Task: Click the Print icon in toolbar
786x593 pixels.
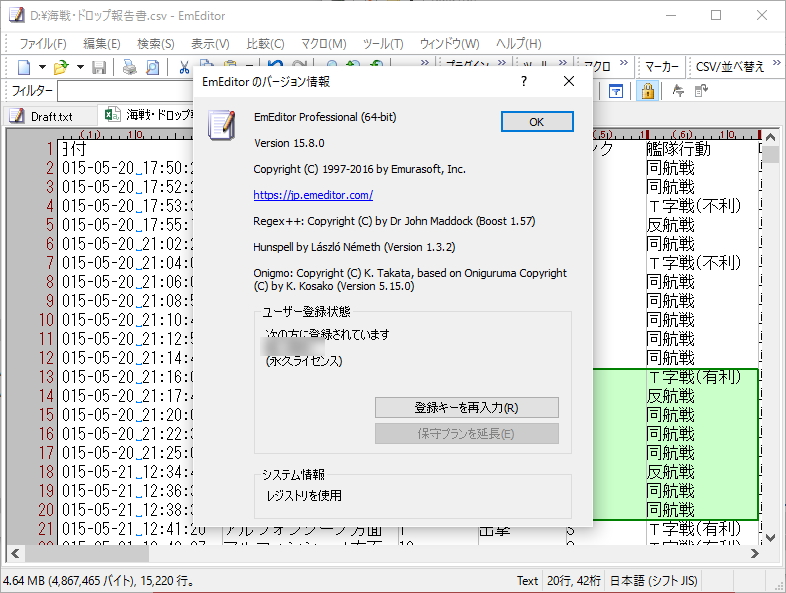Action: click(x=129, y=67)
